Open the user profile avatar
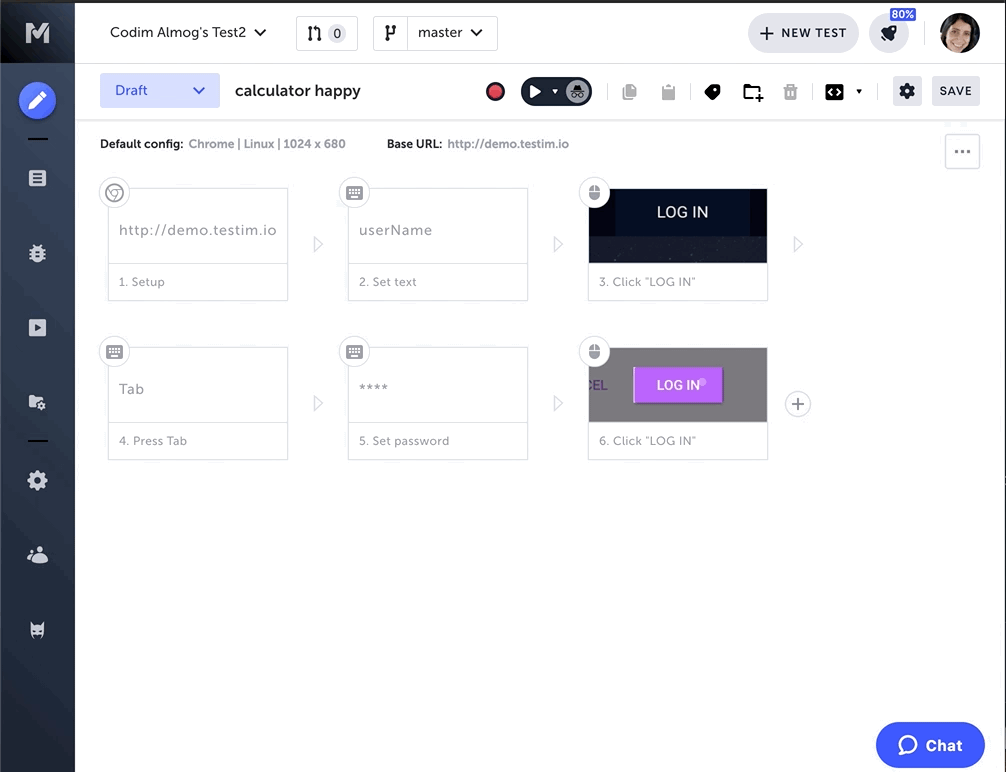 coord(960,33)
